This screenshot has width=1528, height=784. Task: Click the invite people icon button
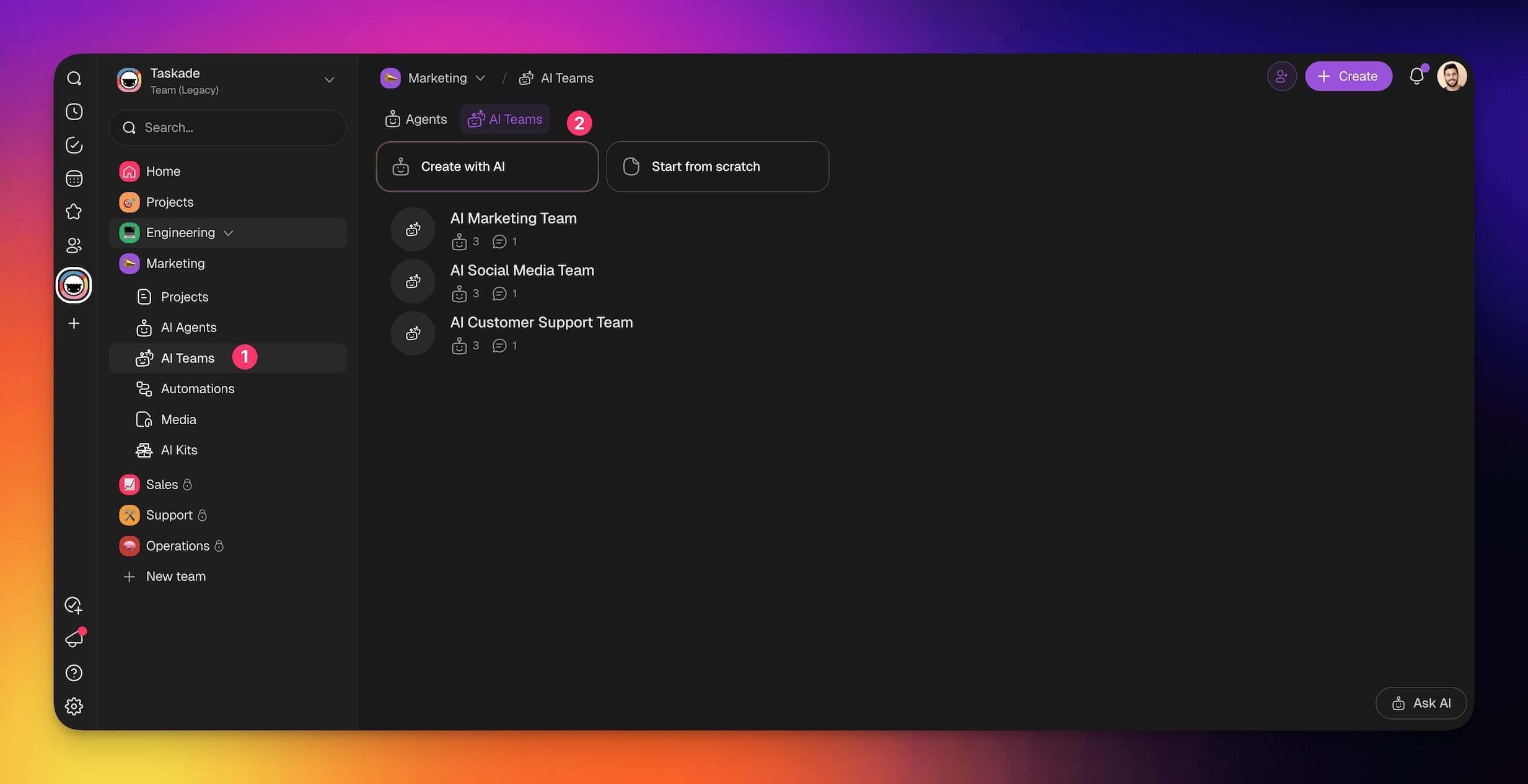click(x=1281, y=76)
